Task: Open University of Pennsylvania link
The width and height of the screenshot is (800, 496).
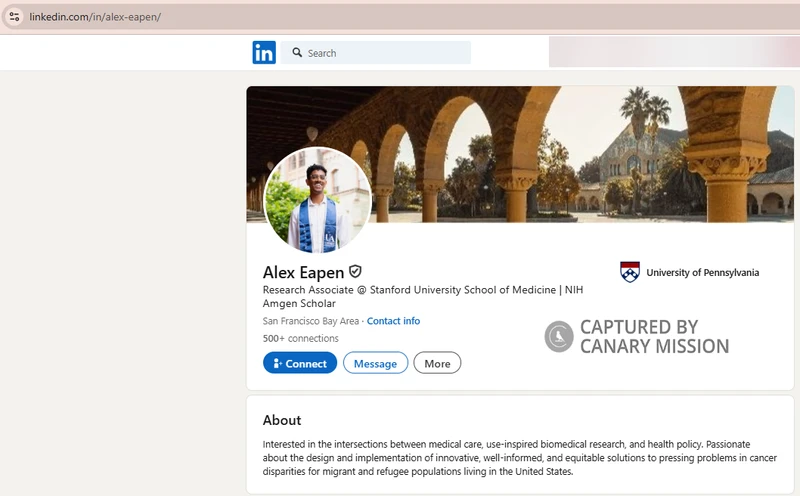Action: pos(703,272)
